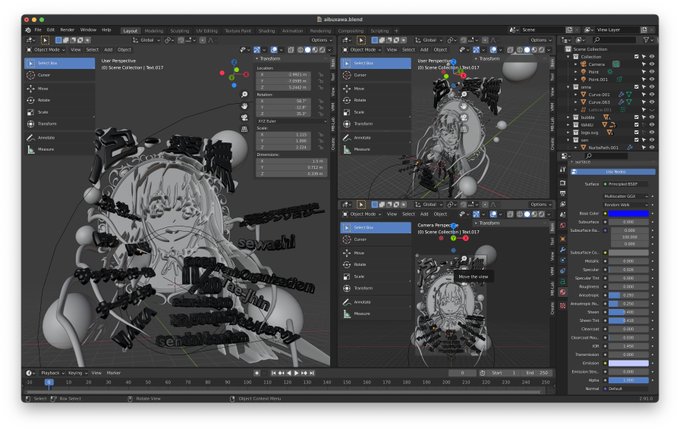Select the Measure tool in left viewport
Screen dimensions: 680x431
click(x=59, y=149)
